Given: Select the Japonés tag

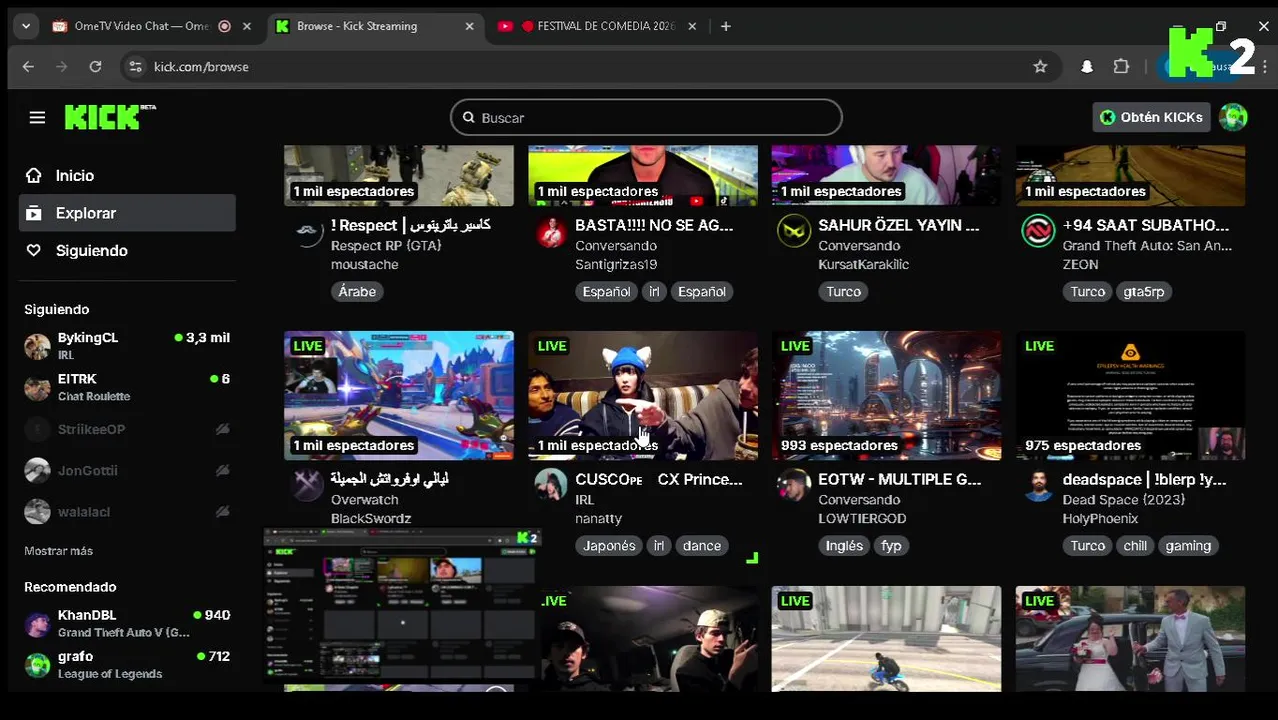Looking at the screenshot, I should coord(609,546).
